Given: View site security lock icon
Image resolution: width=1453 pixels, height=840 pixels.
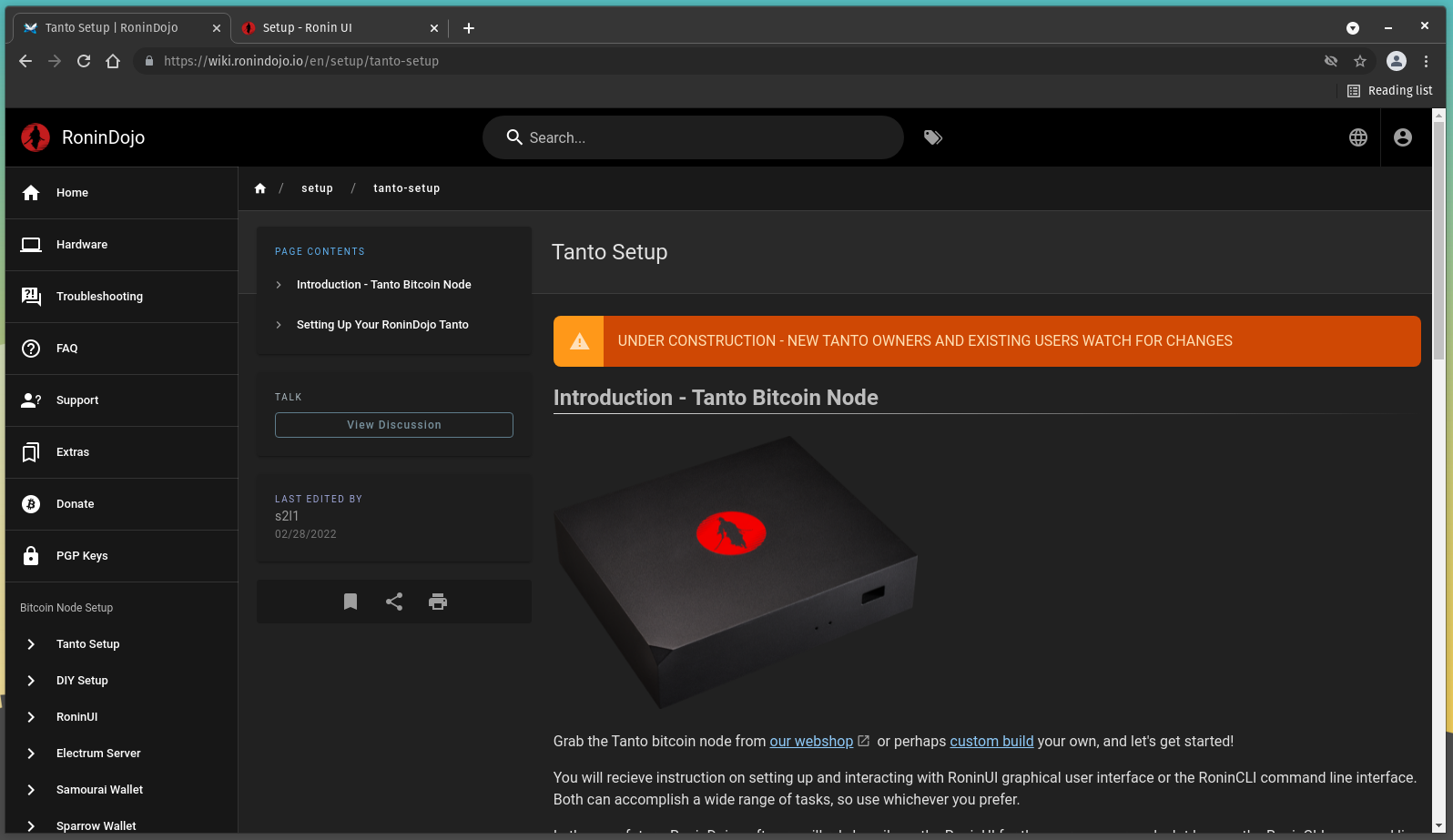Looking at the screenshot, I should coord(149,61).
